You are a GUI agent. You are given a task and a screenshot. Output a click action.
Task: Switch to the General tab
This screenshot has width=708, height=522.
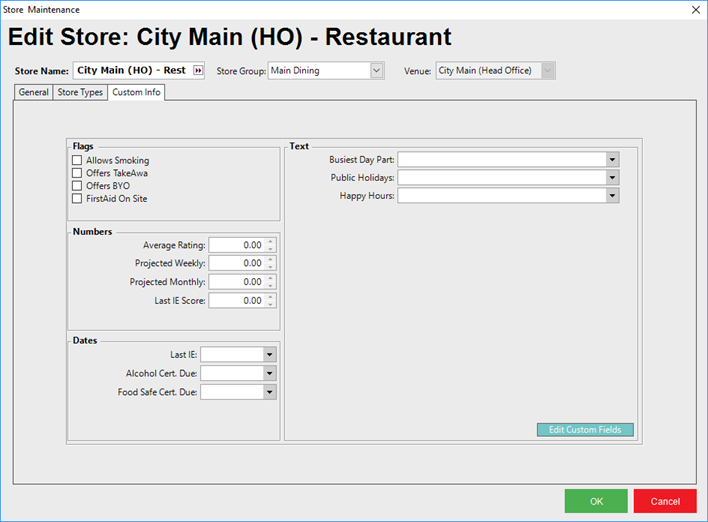point(33,93)
